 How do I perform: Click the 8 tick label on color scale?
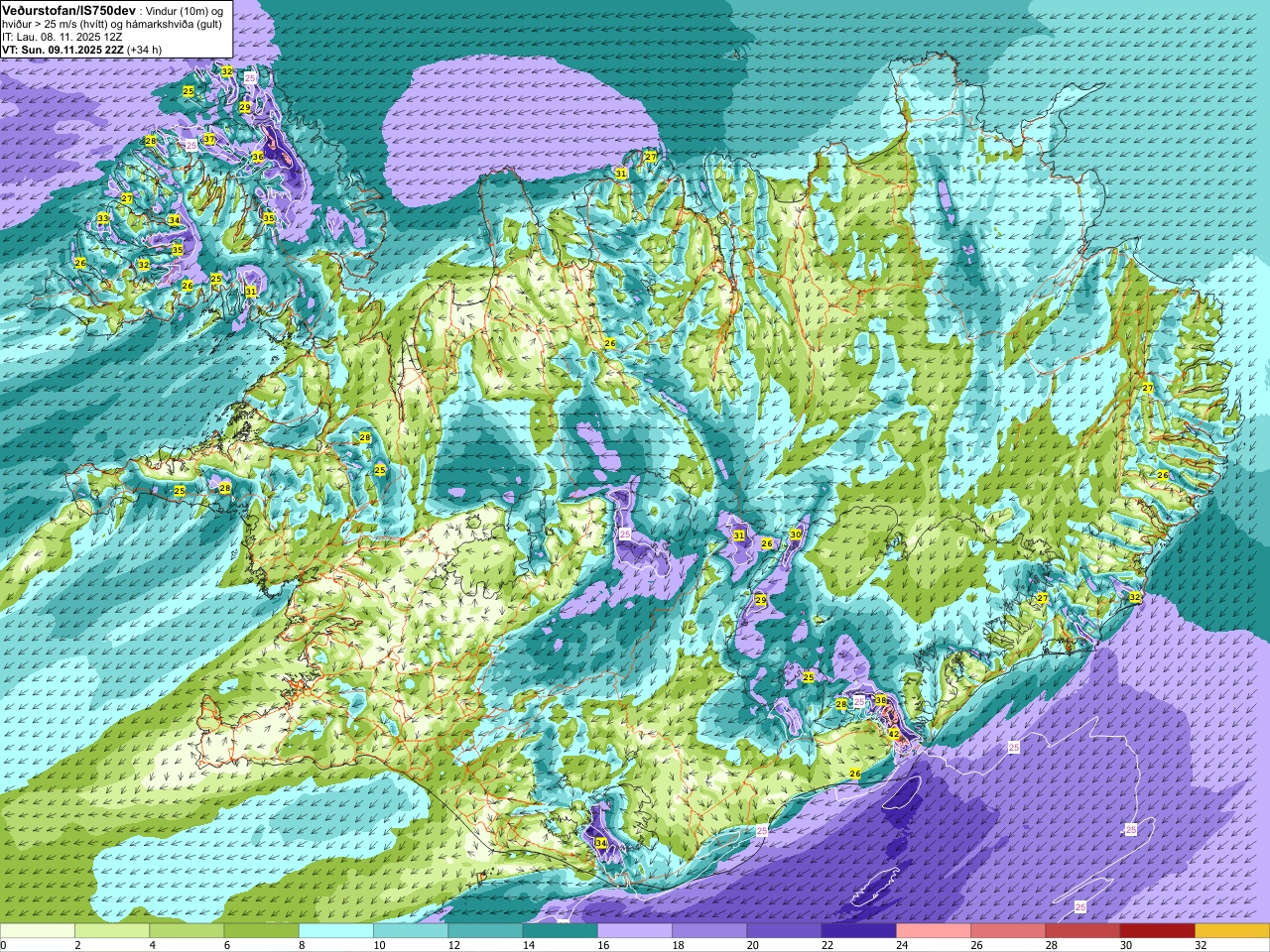pyautogui.click(x=300, y=945)
